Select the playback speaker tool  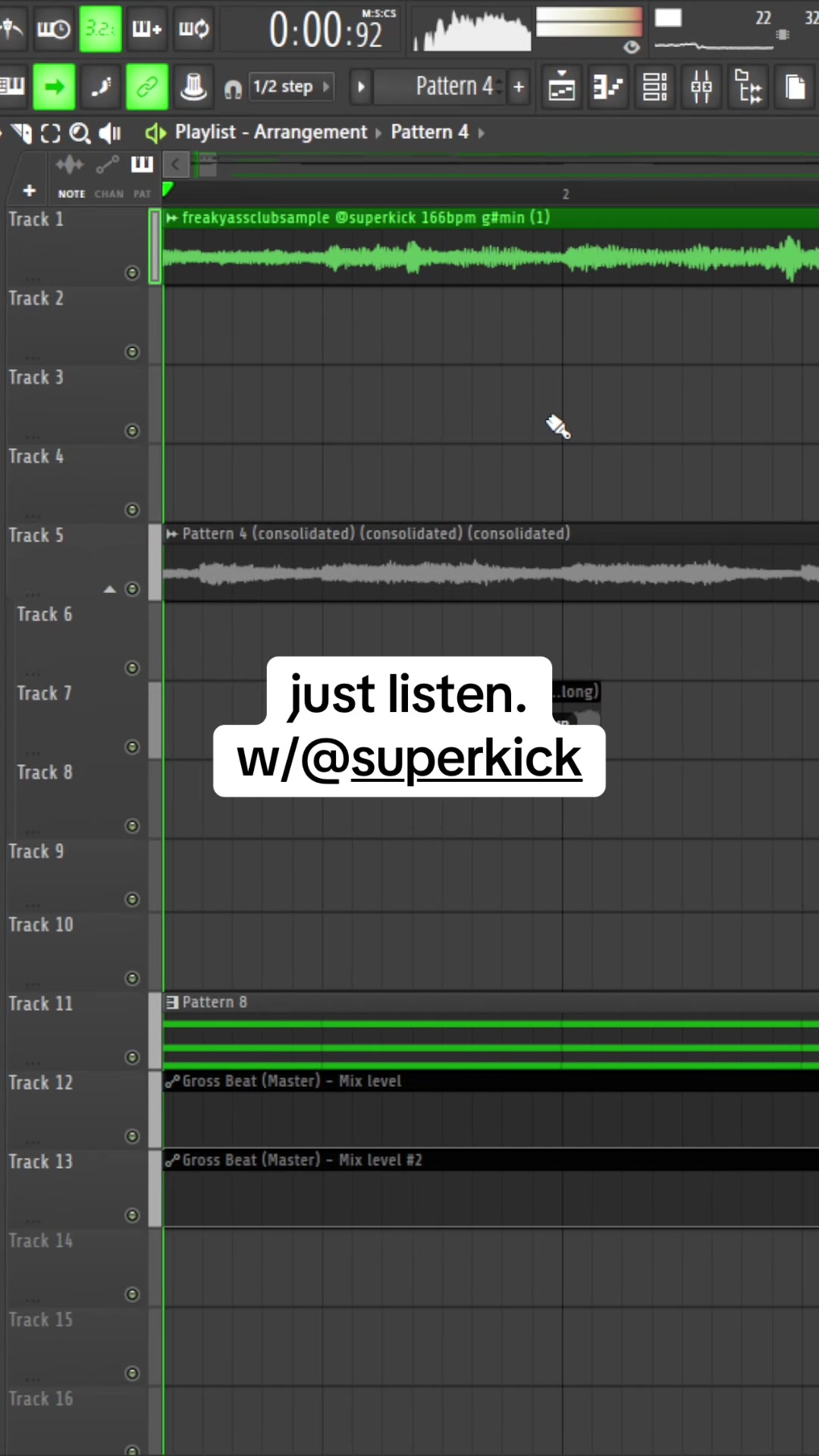click(x=110, y=133)
